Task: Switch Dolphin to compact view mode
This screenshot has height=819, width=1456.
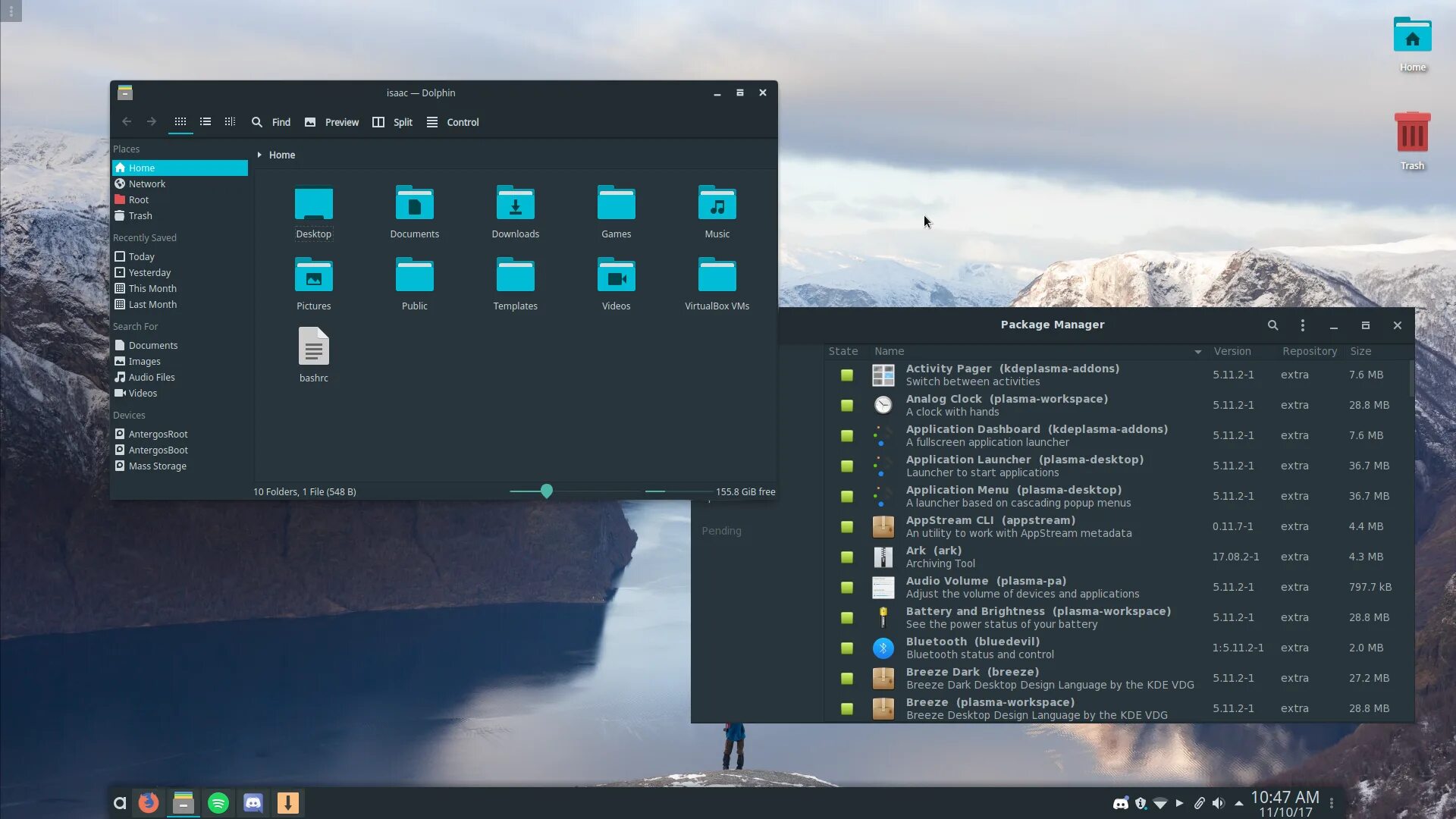Action: tap(206, 122)
